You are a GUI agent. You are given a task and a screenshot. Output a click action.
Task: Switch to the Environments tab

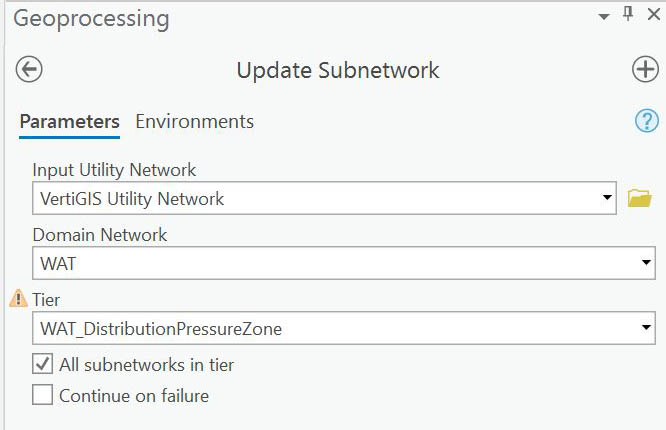pyautogui.click(x=194, y=122)
